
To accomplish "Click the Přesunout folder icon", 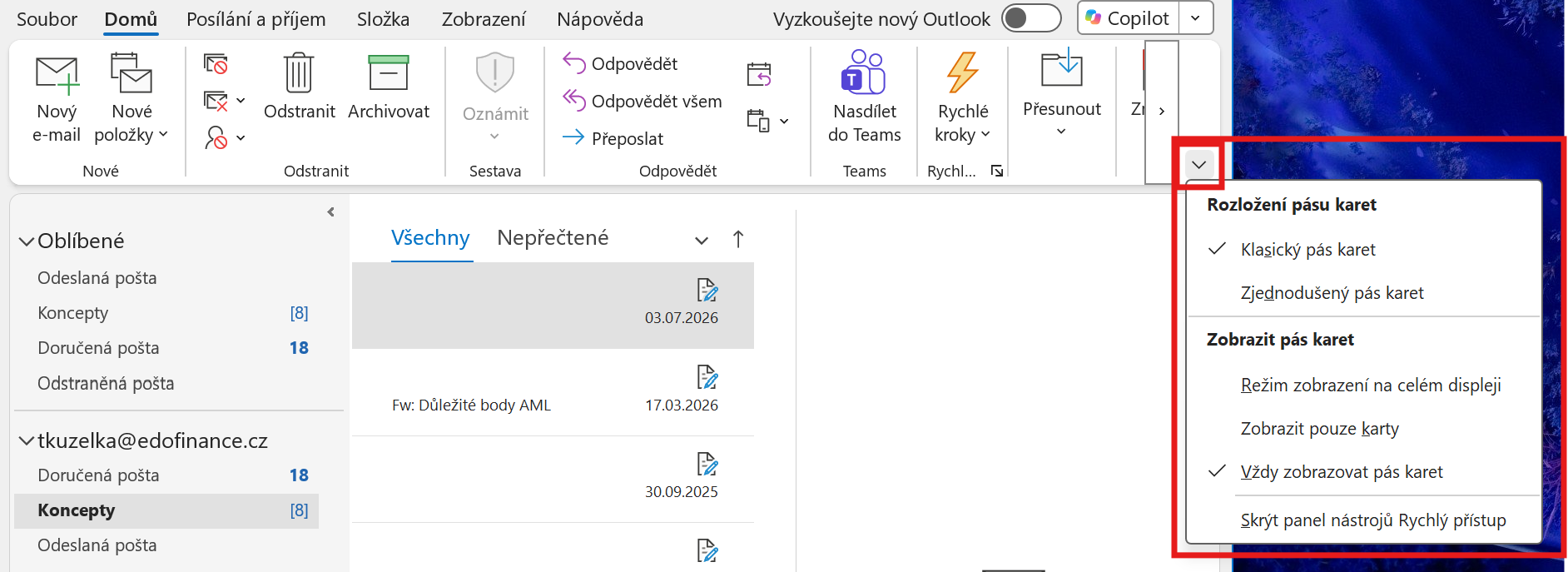I will click(1062, 68).
